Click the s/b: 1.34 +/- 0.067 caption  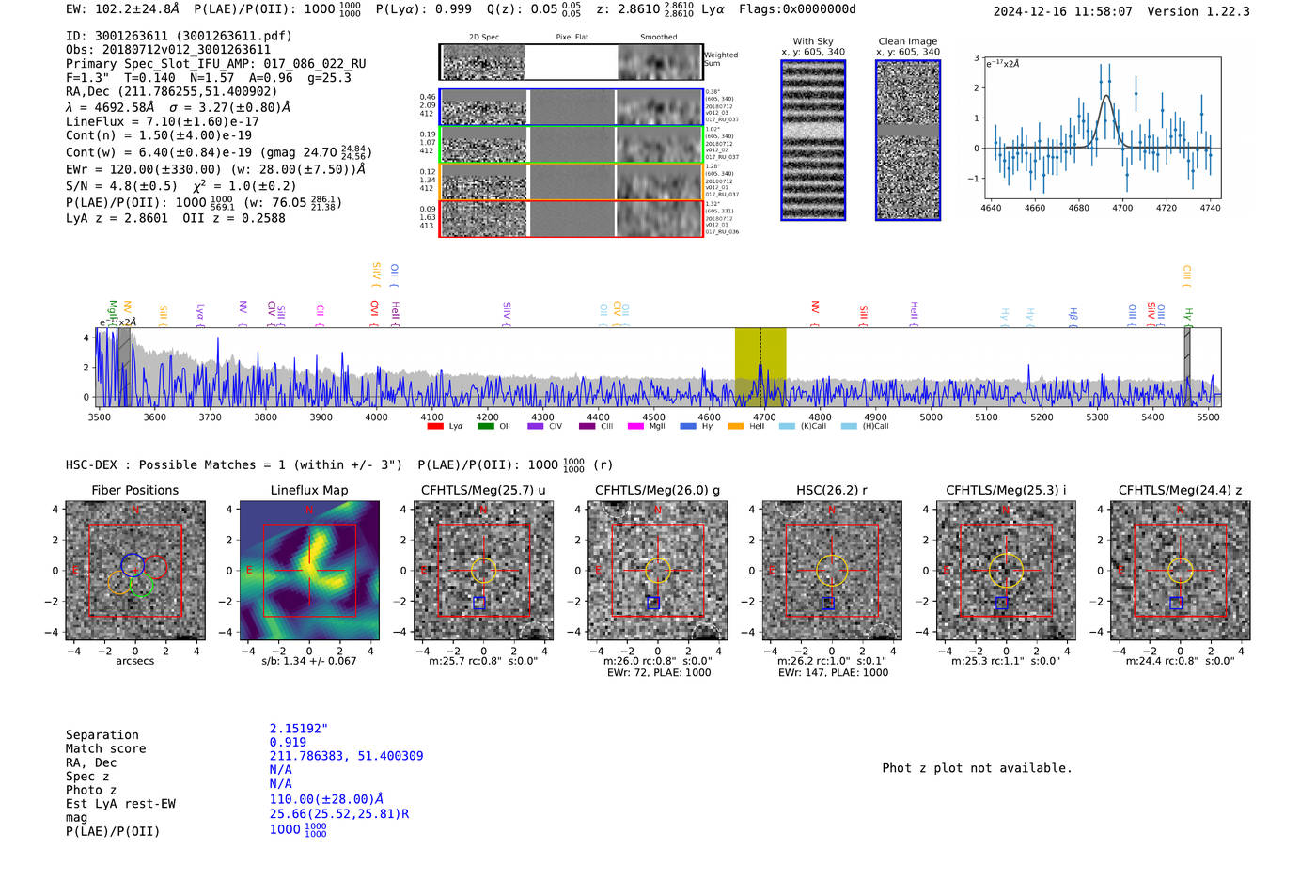click(x=309, y=661)
